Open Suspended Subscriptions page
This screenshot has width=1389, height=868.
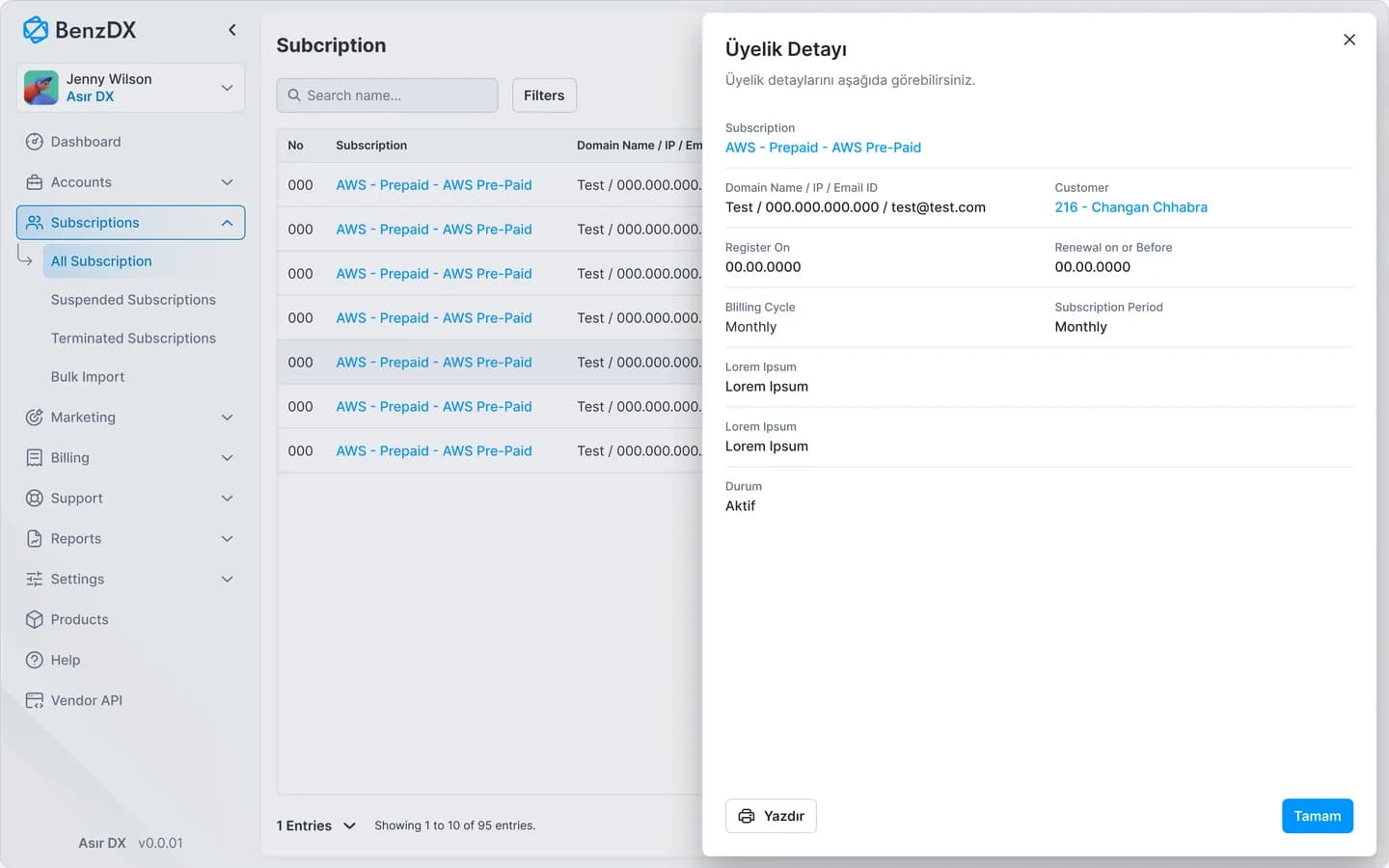133,300
